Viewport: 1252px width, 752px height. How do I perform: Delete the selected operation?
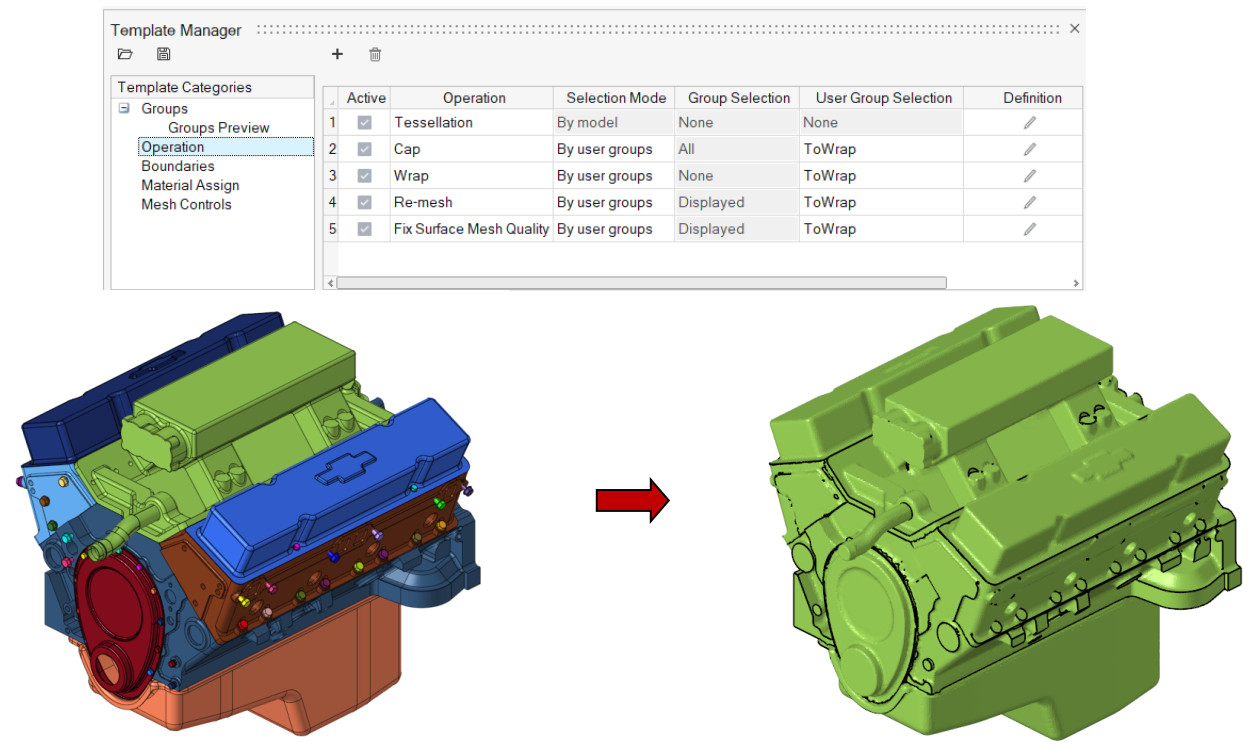tap(375, 55)
